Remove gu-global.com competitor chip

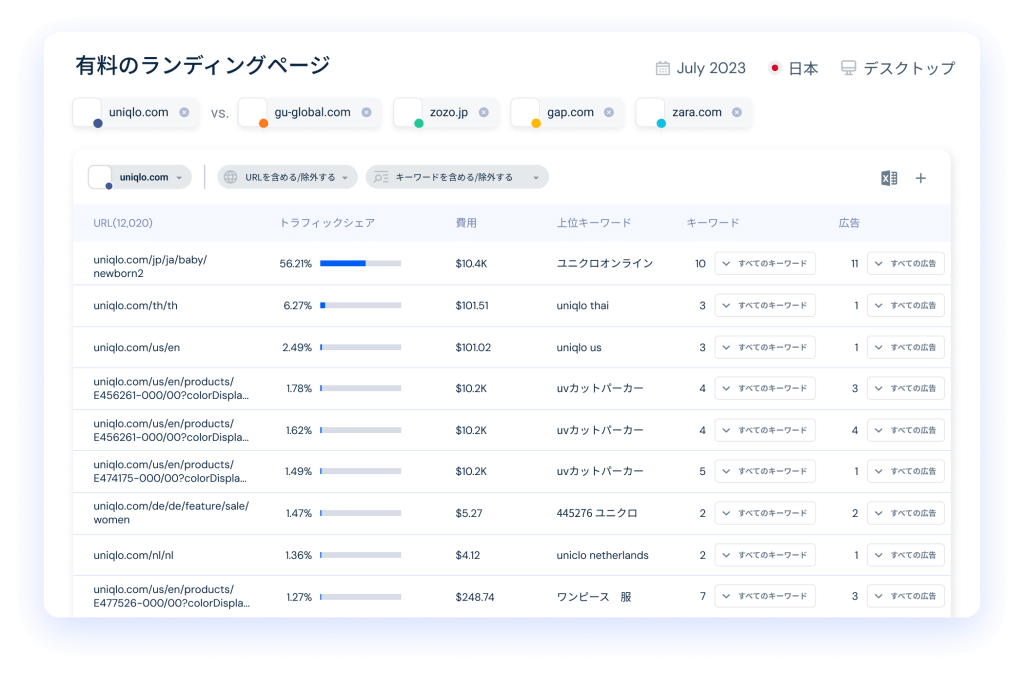click(366, 112)
